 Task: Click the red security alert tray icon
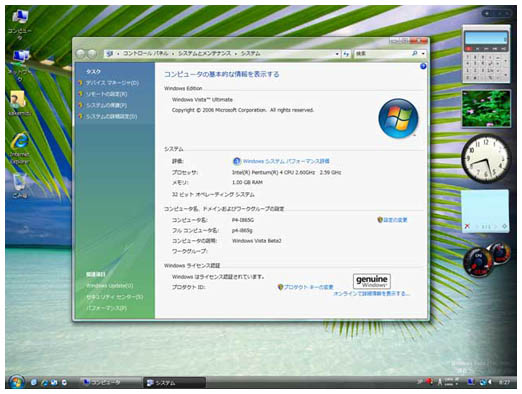(429, 381)
